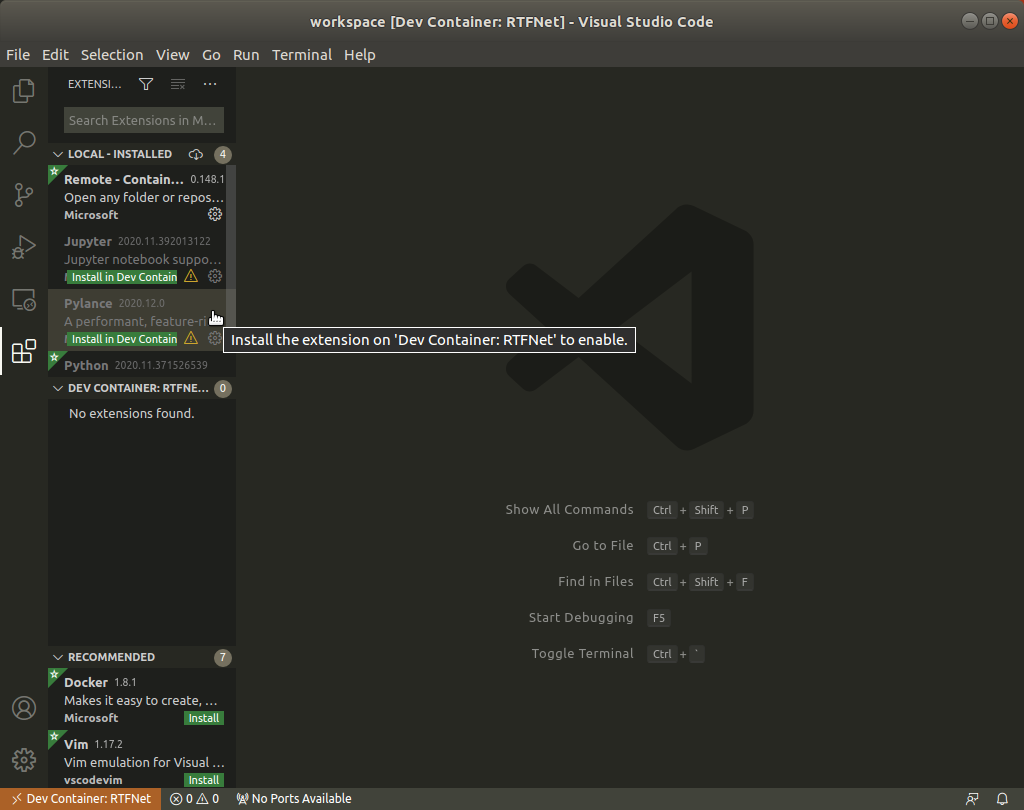
Task: Open Source Control view
Action: tap(24, 195)
